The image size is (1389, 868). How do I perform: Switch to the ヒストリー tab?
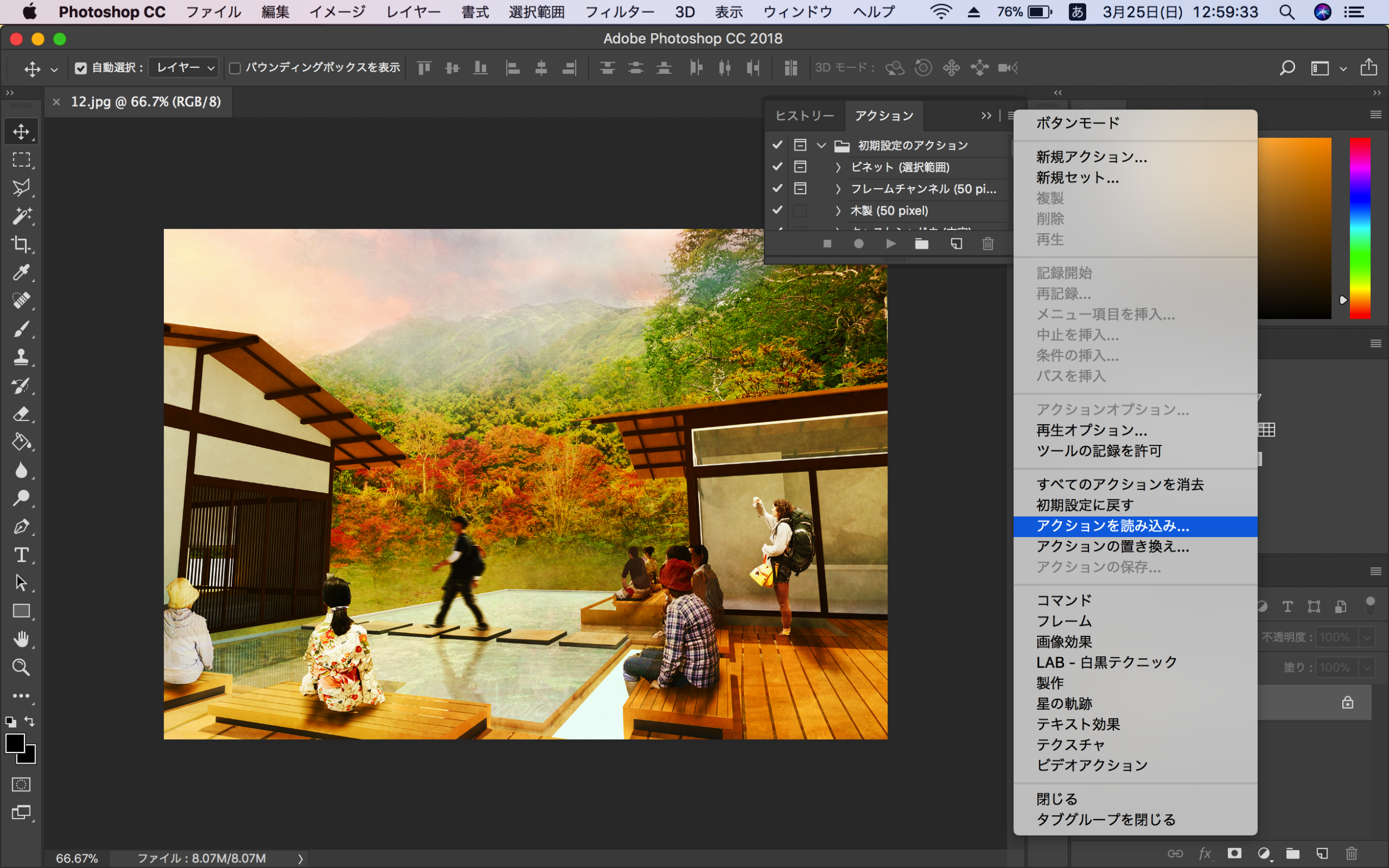click(x=805, y=116)
